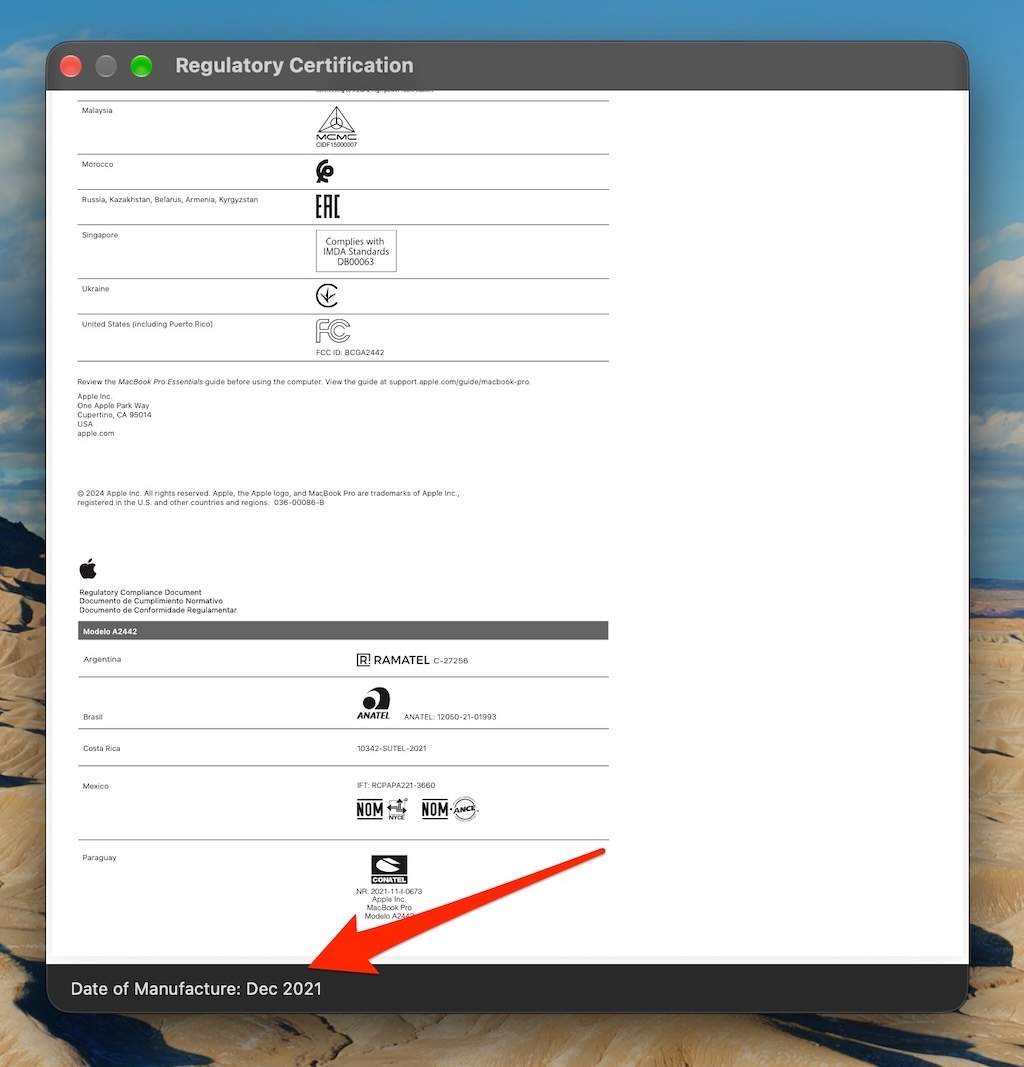Click 'IFT: RCPAPA221-3660' value
Viewport: 1024px width, 1067px height.
pyautogui.click(x=395, y=785)
